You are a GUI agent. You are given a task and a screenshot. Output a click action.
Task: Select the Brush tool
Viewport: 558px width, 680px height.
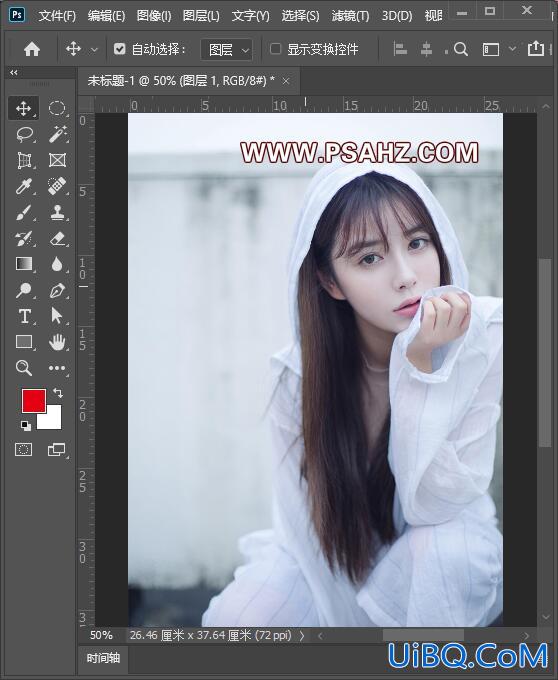(x=24, y=212)
